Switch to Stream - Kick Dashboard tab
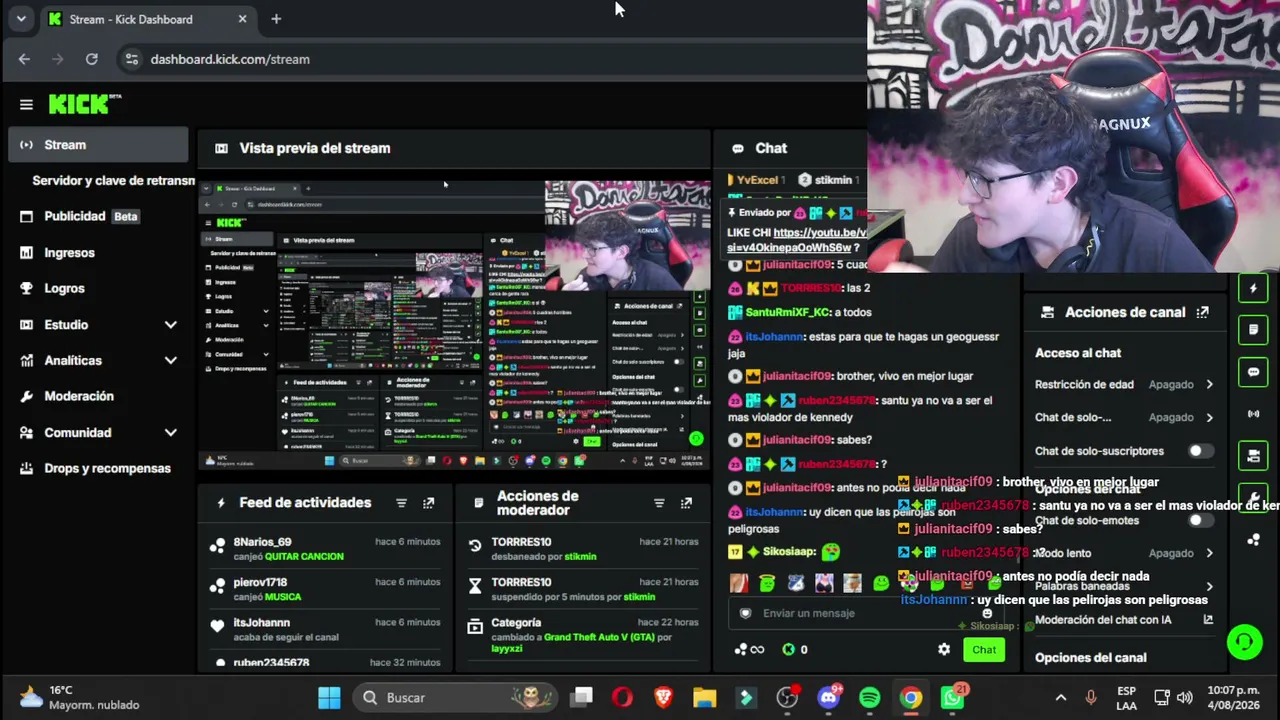The height and width of the screenshot is (720, 1280). (148, 19)
